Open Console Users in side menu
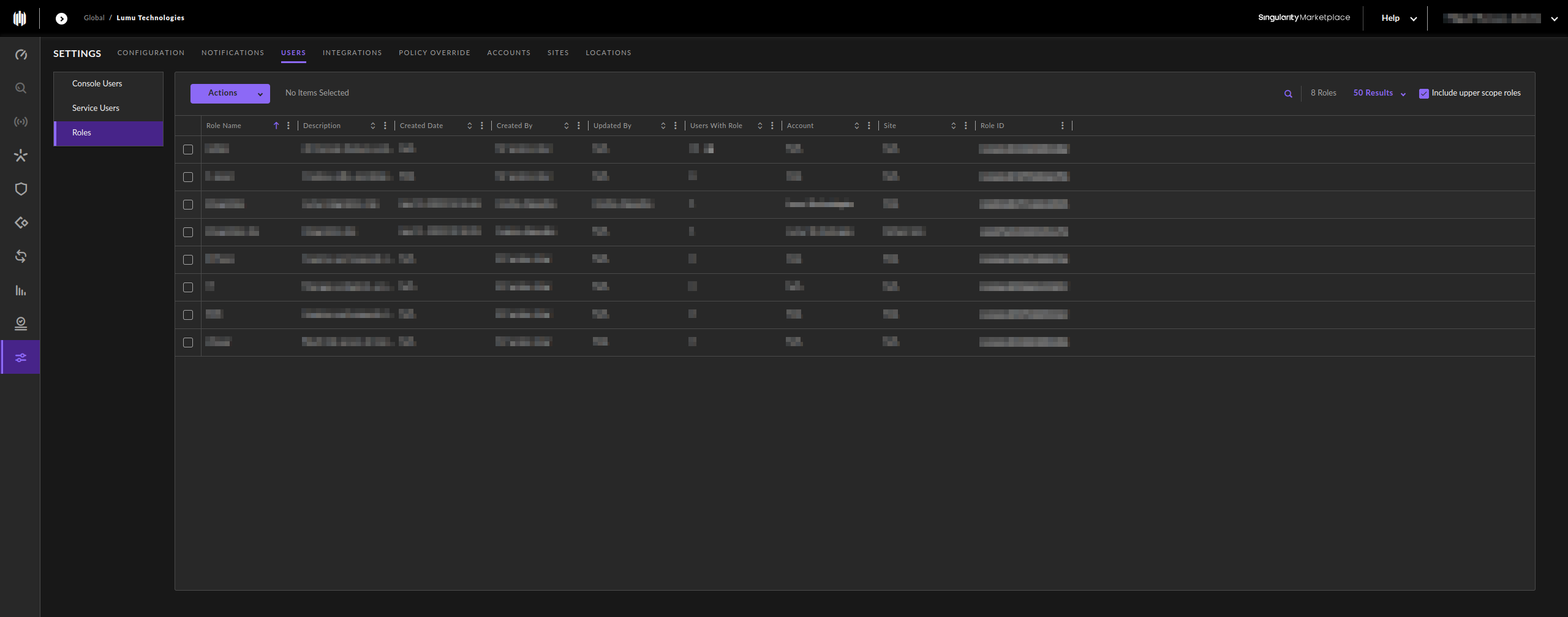Viewport: 1568px width, 617px height. click(97, 83)
